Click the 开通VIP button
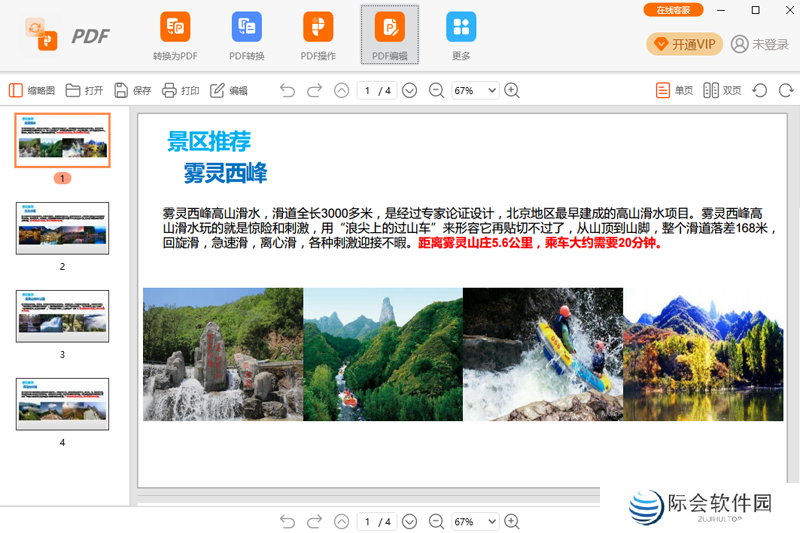 [684, 44]
